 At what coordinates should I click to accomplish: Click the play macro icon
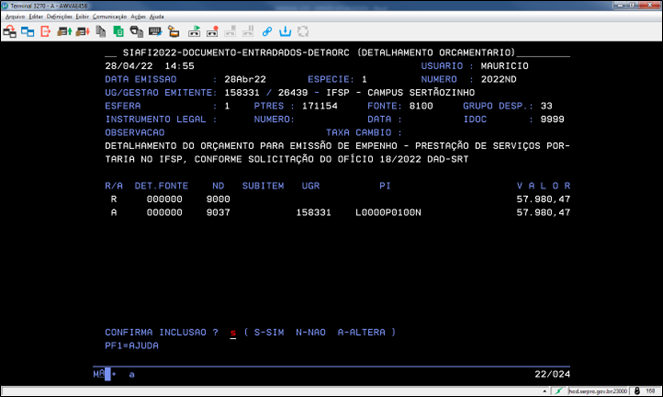[194, 31]
